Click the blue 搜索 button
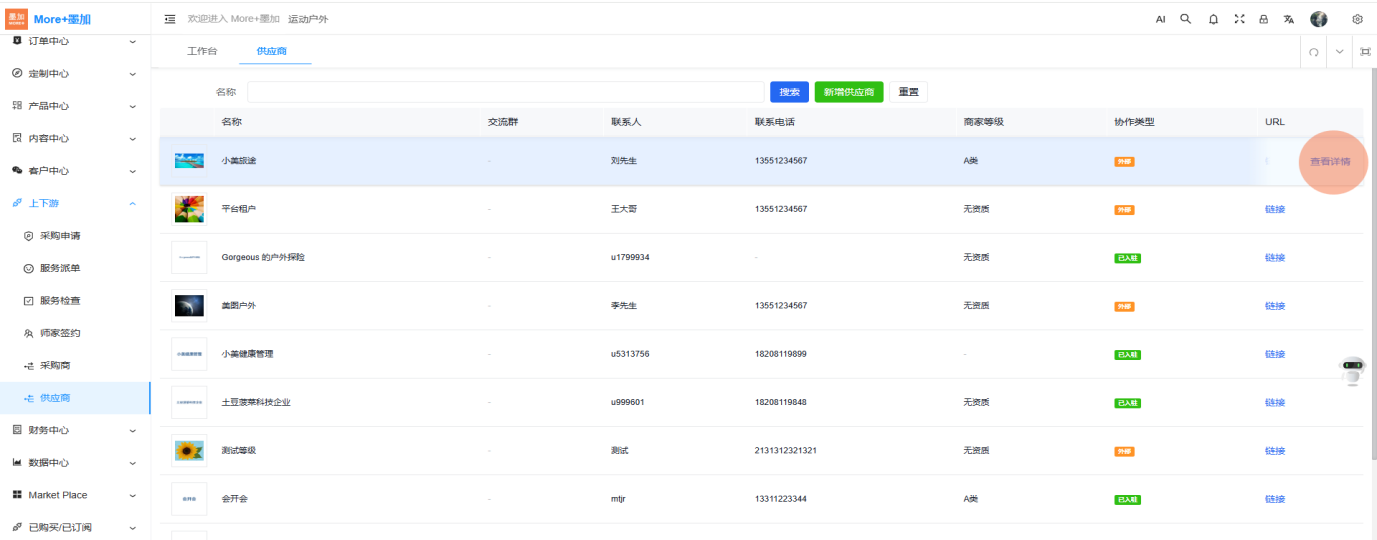 pyautogui.click(x=789, y=92)
